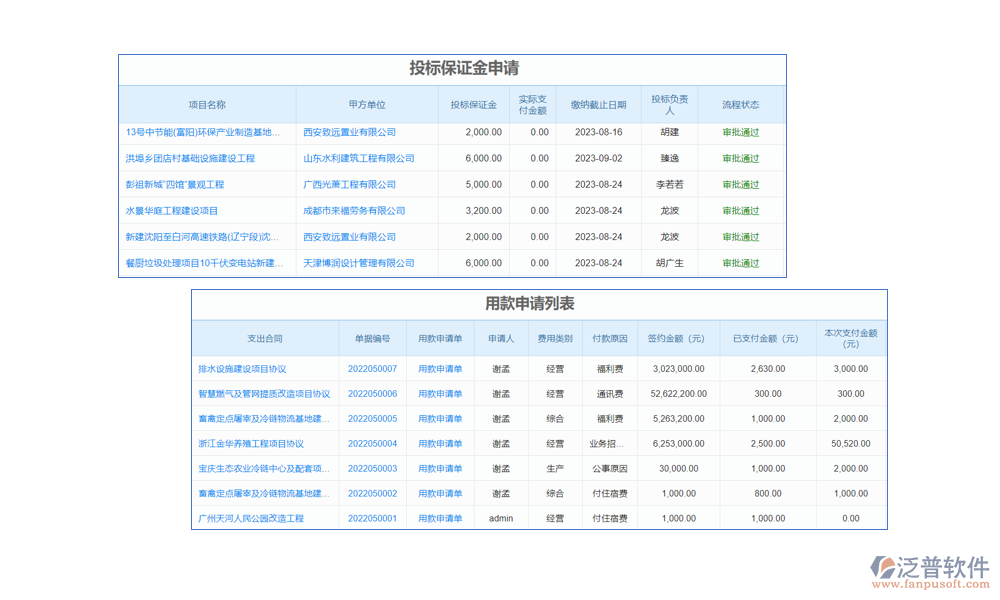This screenshot has height=600, width=1000.
Task: Open 餐厨垃圾处理项目10千伏变电站 project
Action: (206, 262)
